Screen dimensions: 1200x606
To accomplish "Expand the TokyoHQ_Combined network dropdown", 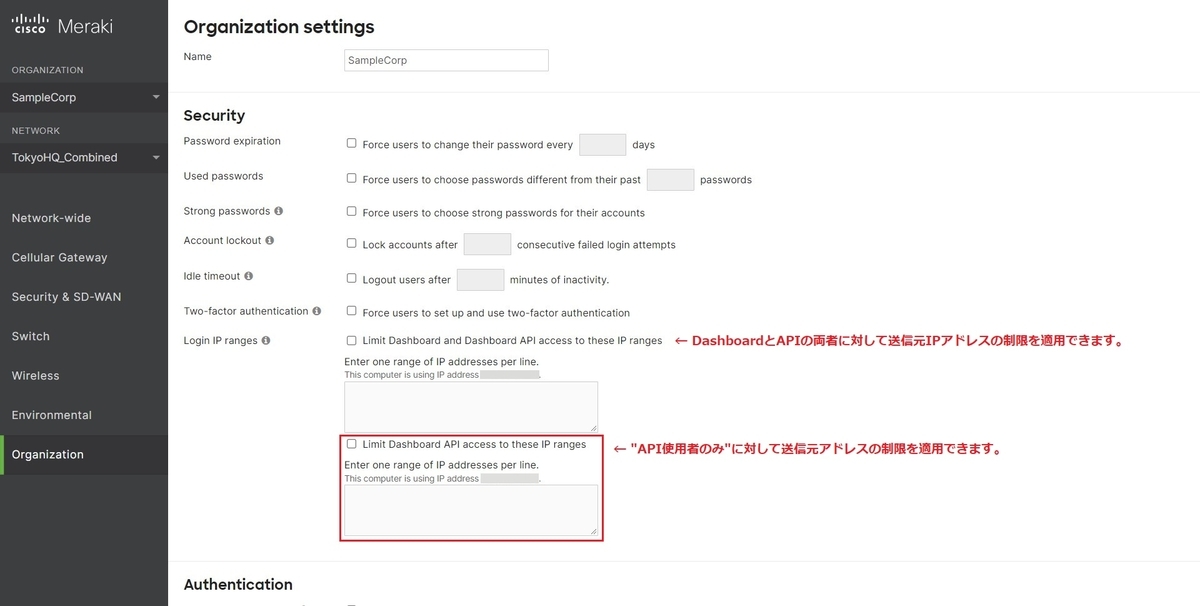I will click(x=84, y=157).
